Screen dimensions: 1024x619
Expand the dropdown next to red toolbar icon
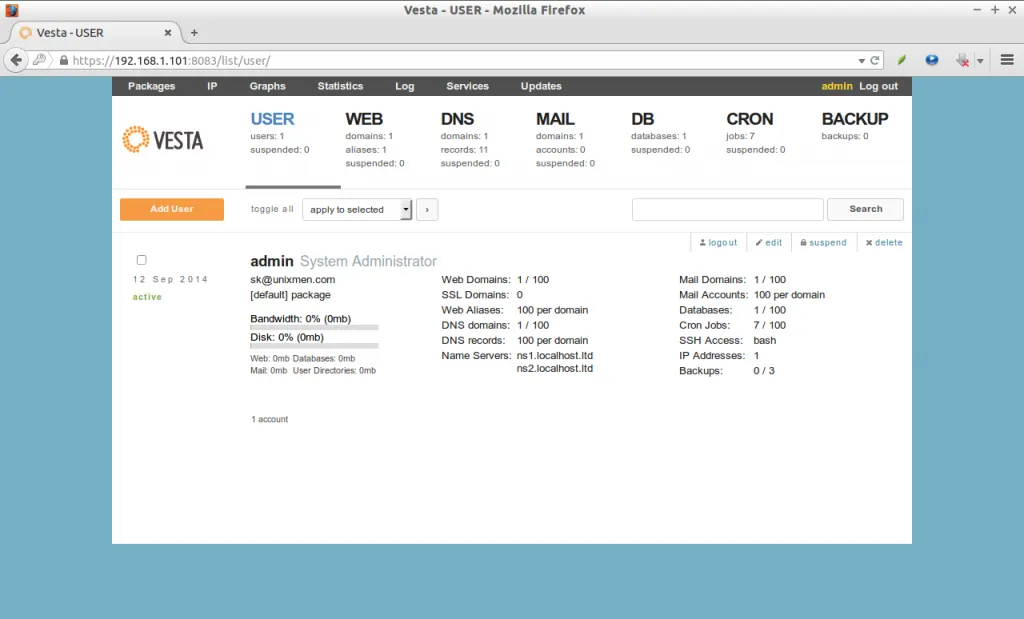(x=980, y=61)
